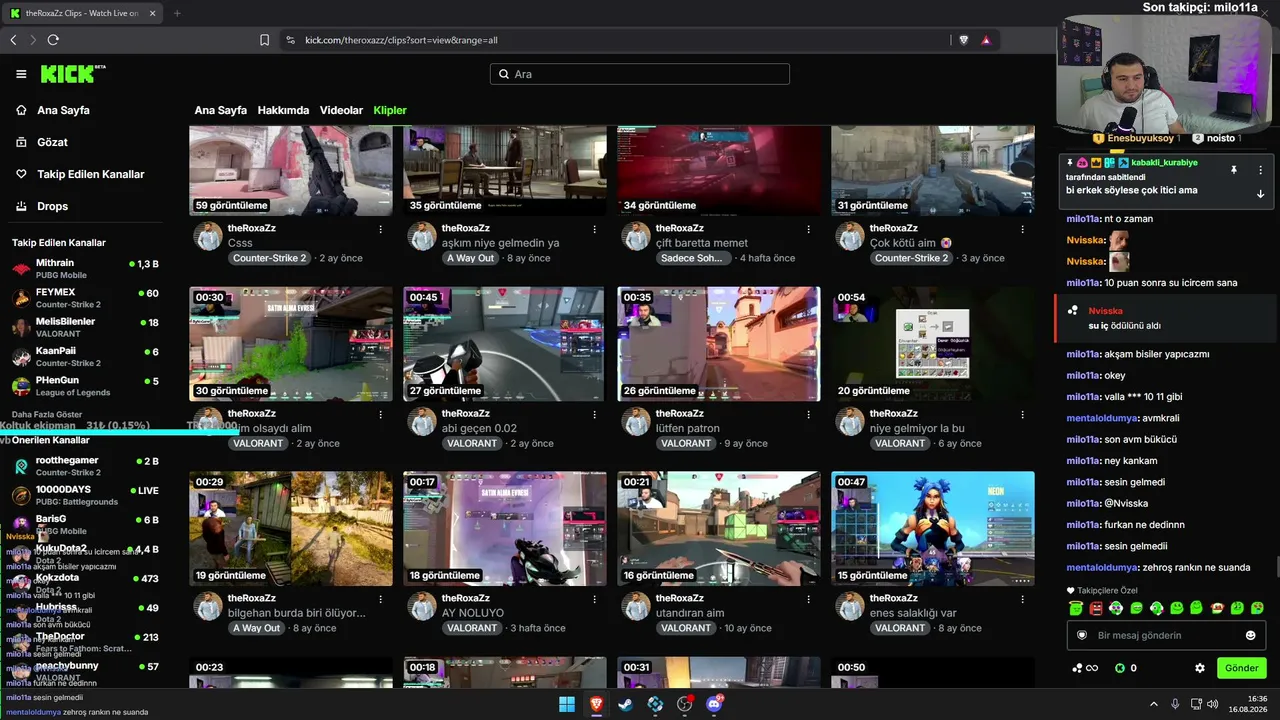Click the browser address bar URL

click(x=401, y=40)
